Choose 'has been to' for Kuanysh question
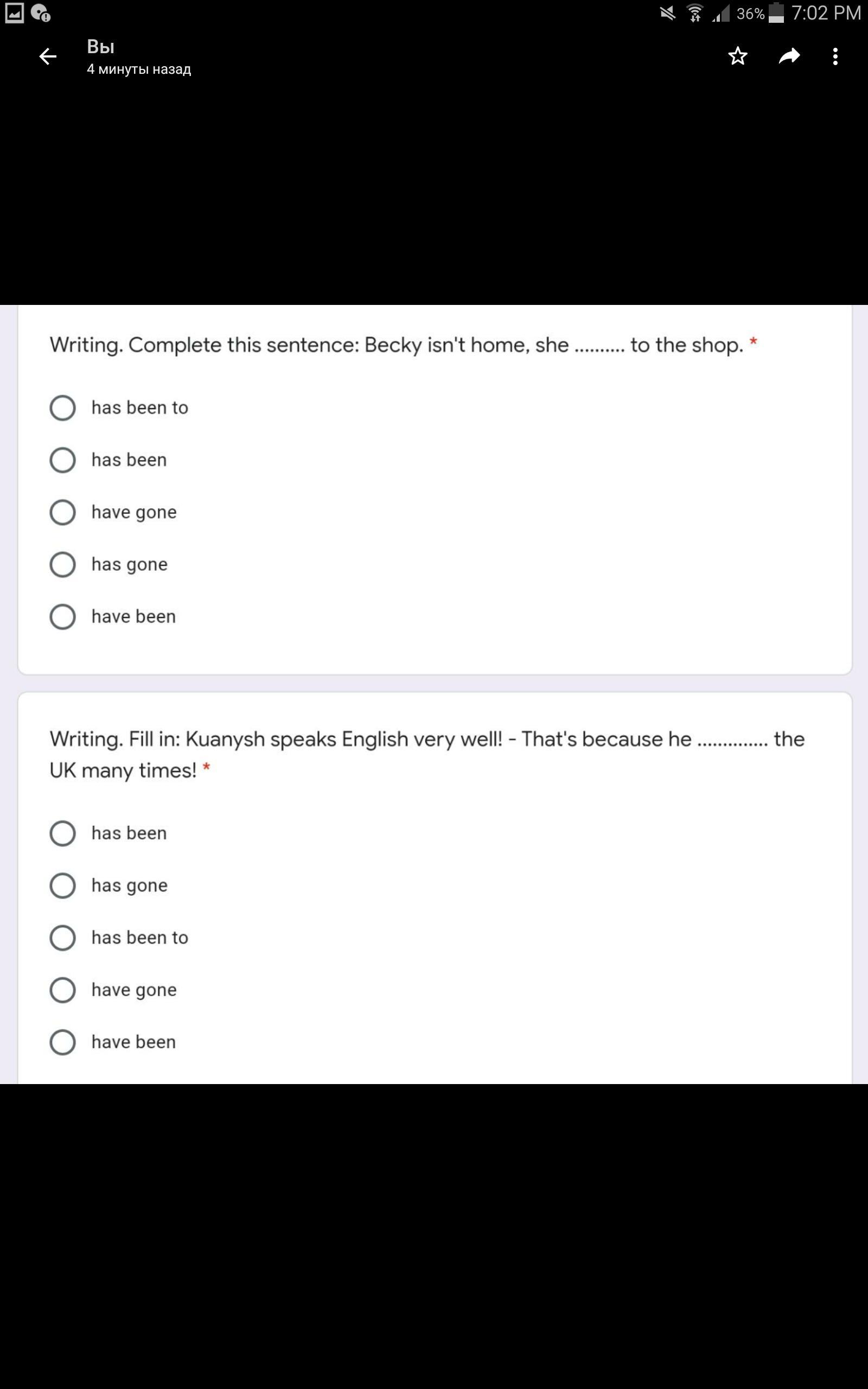This screenshot has height=1389, width=868. pos(62,937)
